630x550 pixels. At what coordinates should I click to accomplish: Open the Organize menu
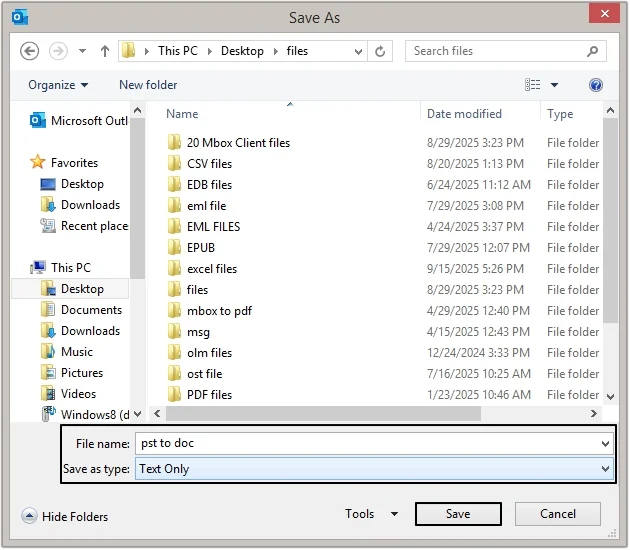click(58, 85)
